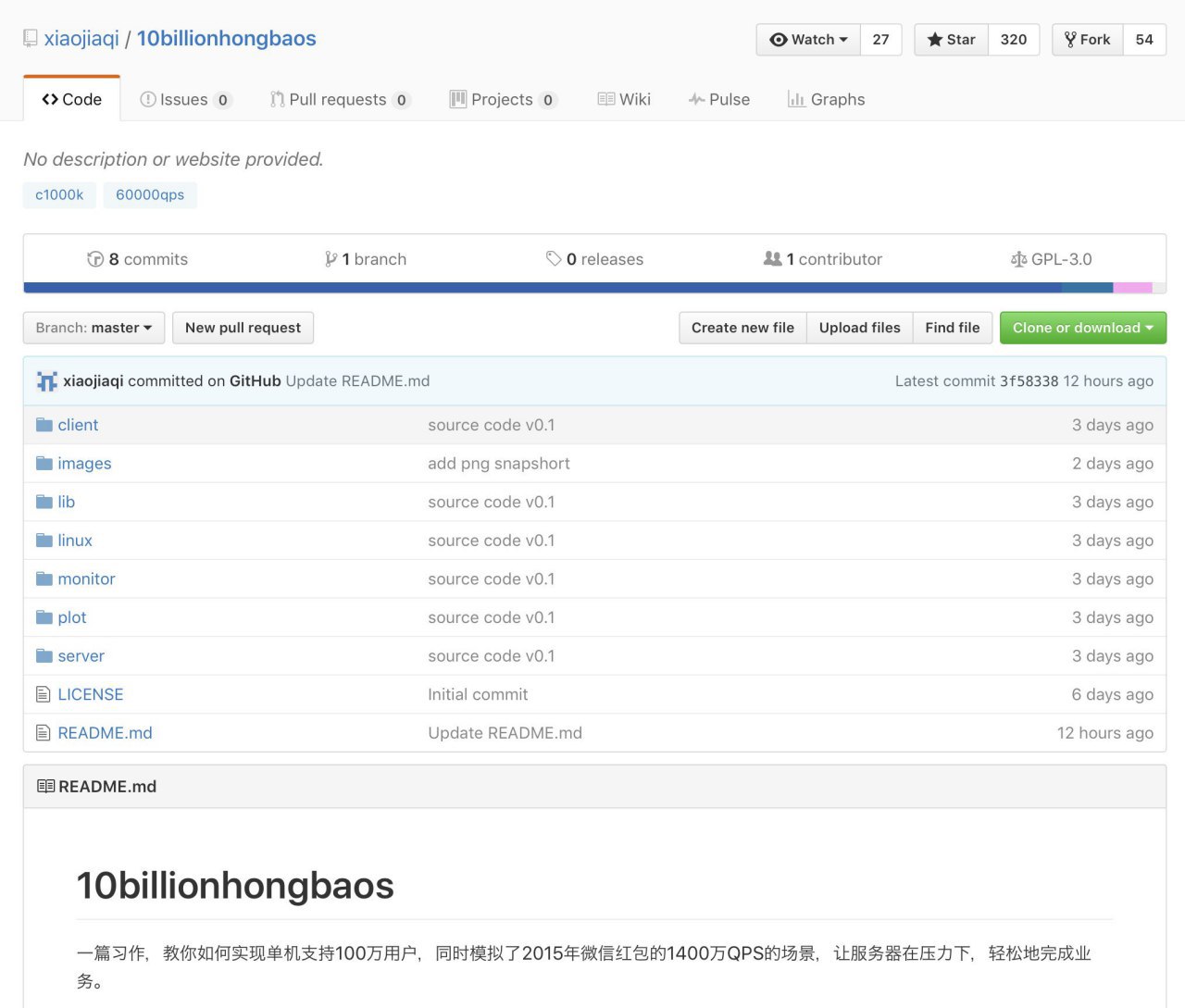The height and width of the screenshot is (1008, 1185).
Task: Open the Watch dropdown
Action: coord(808,40)
